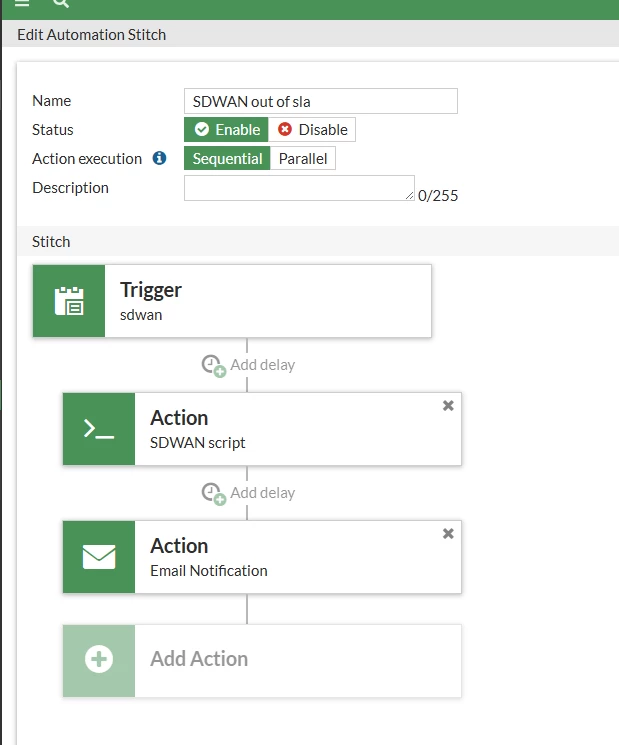The image size is (619, 745).
Task: Click the Action execution label
Action: [x=87, y=159]
